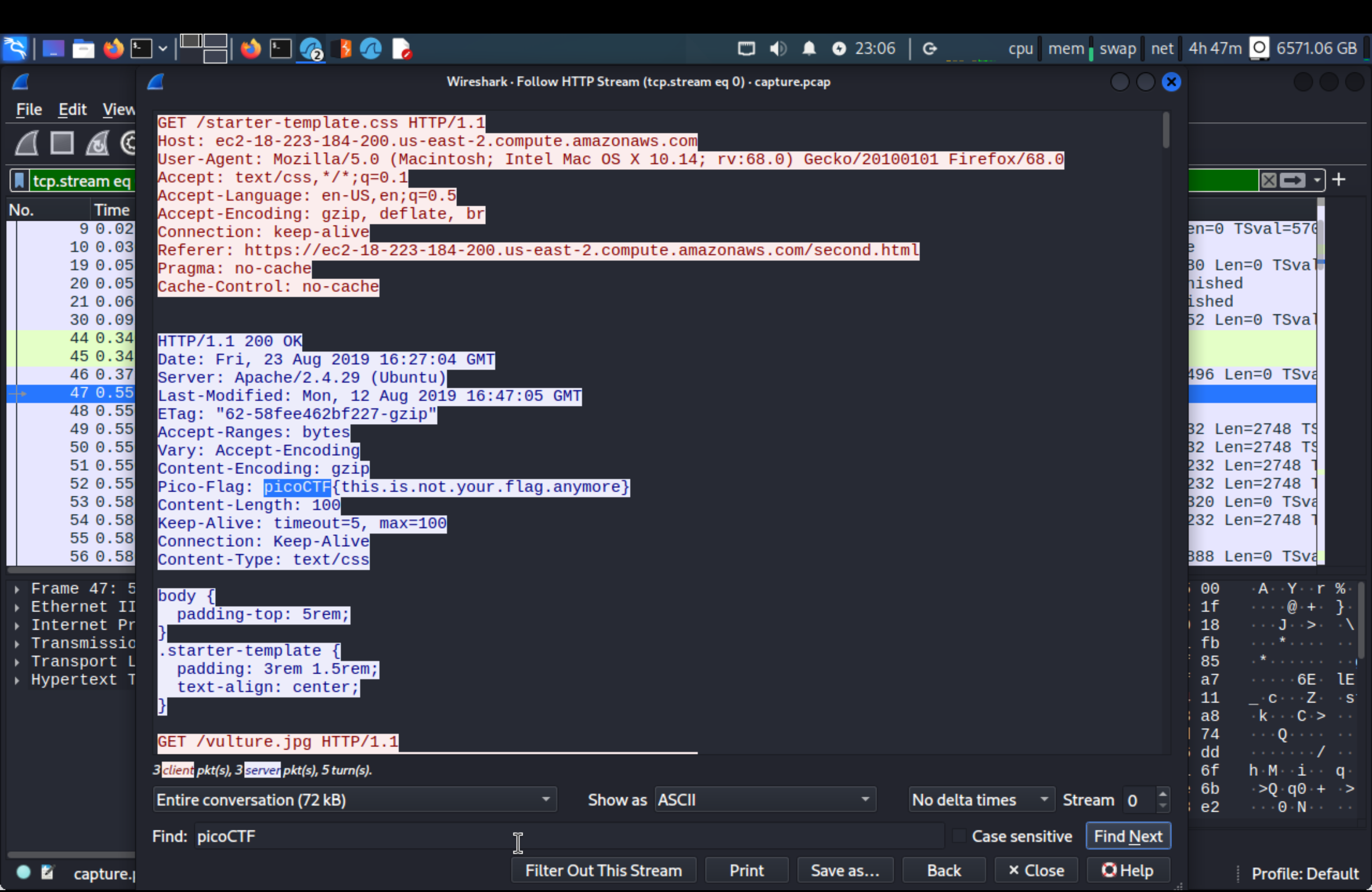Decrement the Stream number with down arrow

tap(1163, 806)
